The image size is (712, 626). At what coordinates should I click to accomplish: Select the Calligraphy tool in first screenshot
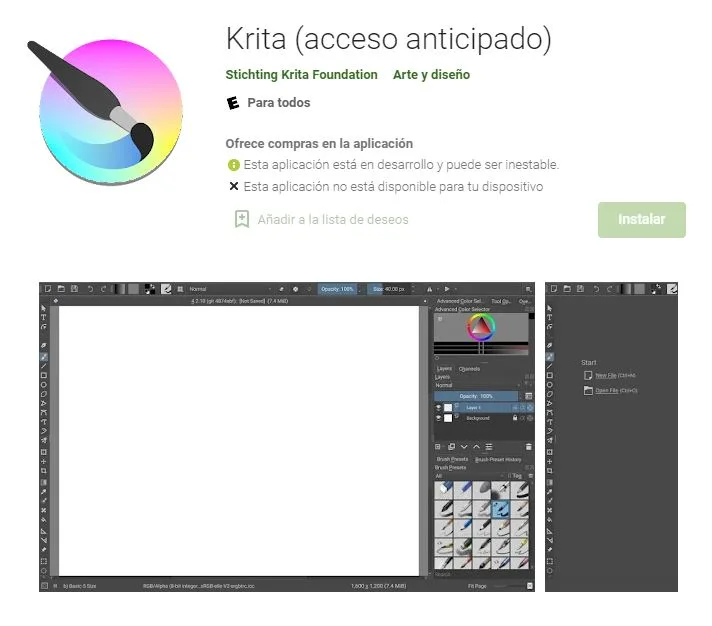click(44, 345)
